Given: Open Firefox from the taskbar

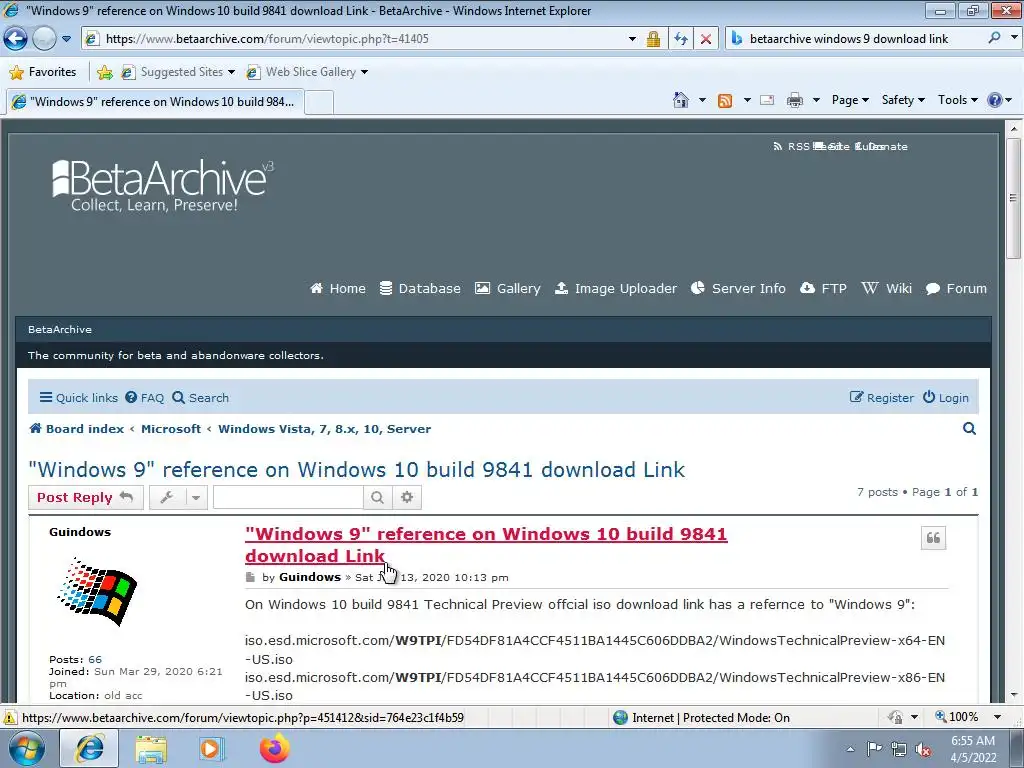Looking at the screenshot, I should point(274,748).
